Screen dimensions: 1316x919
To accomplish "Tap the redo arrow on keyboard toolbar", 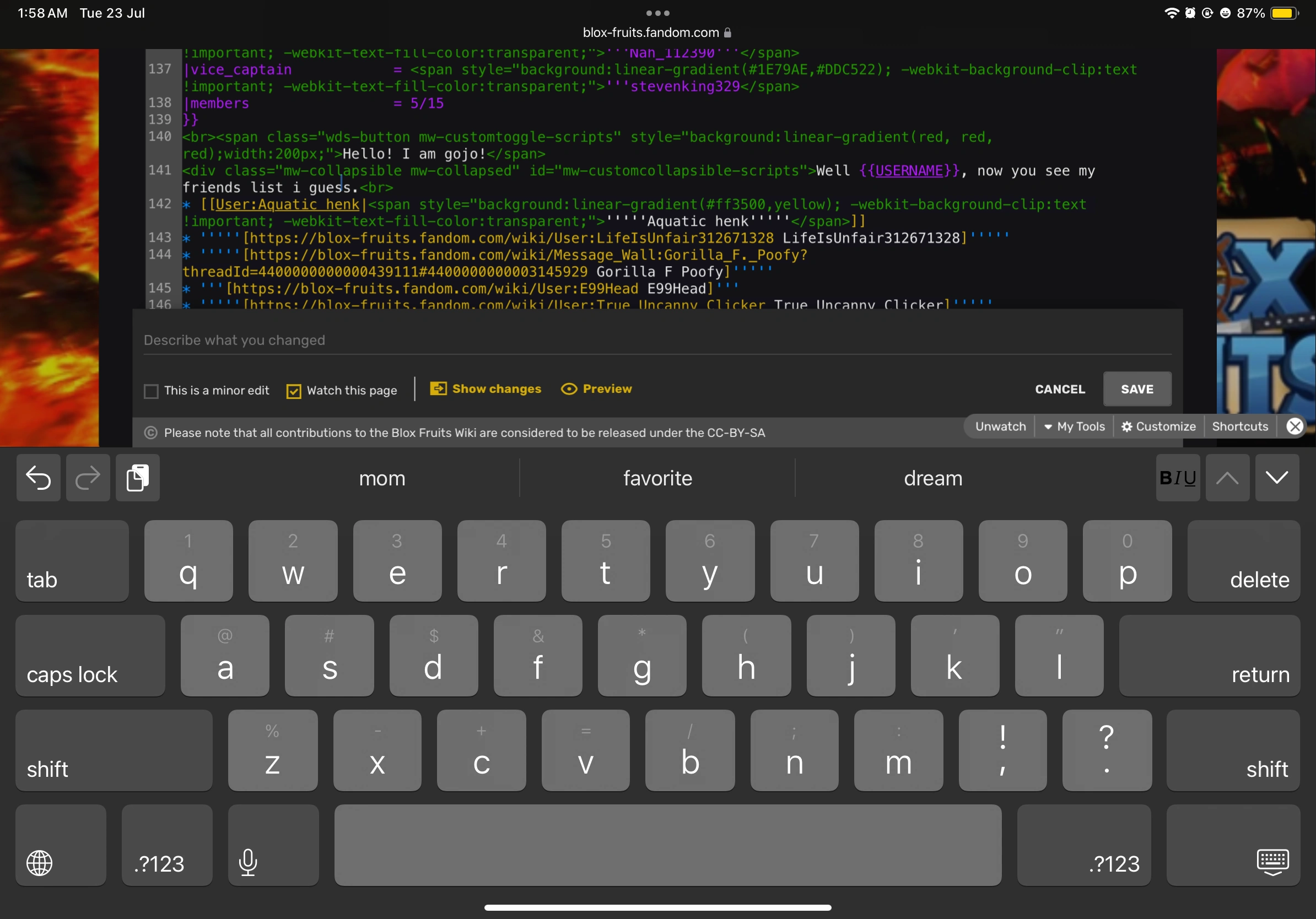I will (x=88, y=478).
